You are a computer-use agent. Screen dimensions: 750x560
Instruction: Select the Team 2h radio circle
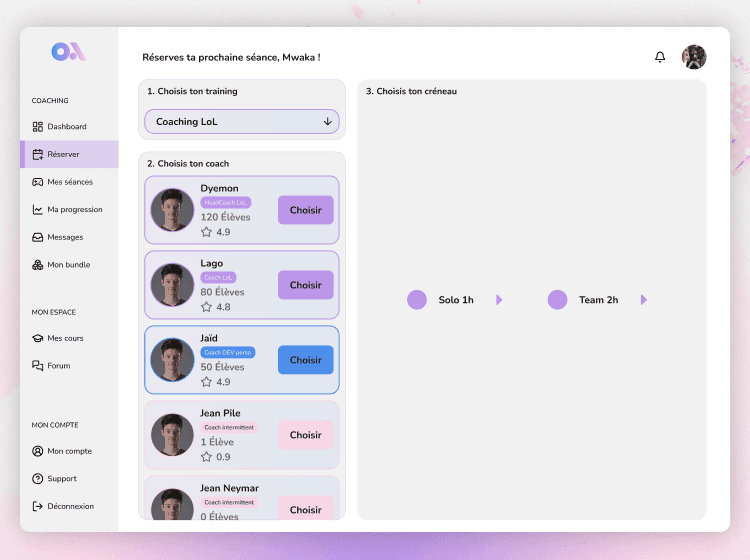[x=557, y=300]
